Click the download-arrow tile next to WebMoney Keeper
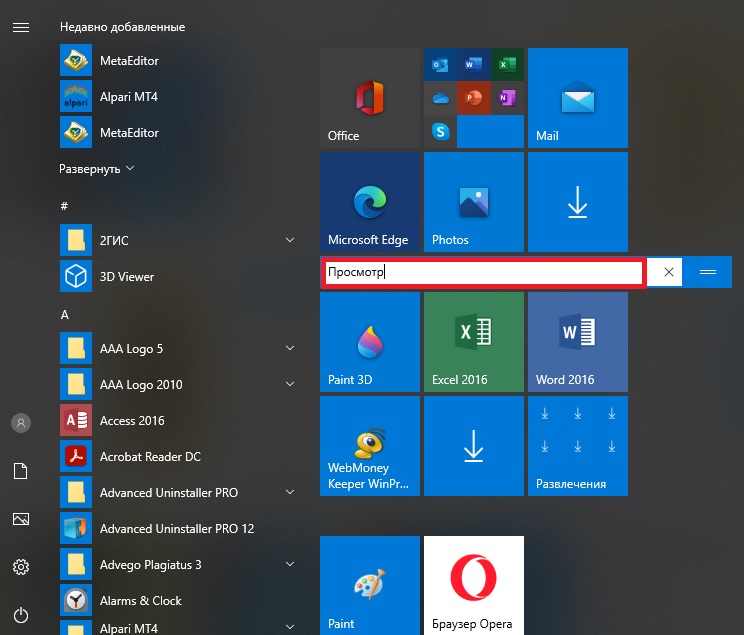744x635 pixels. click(x=474, y=446)
